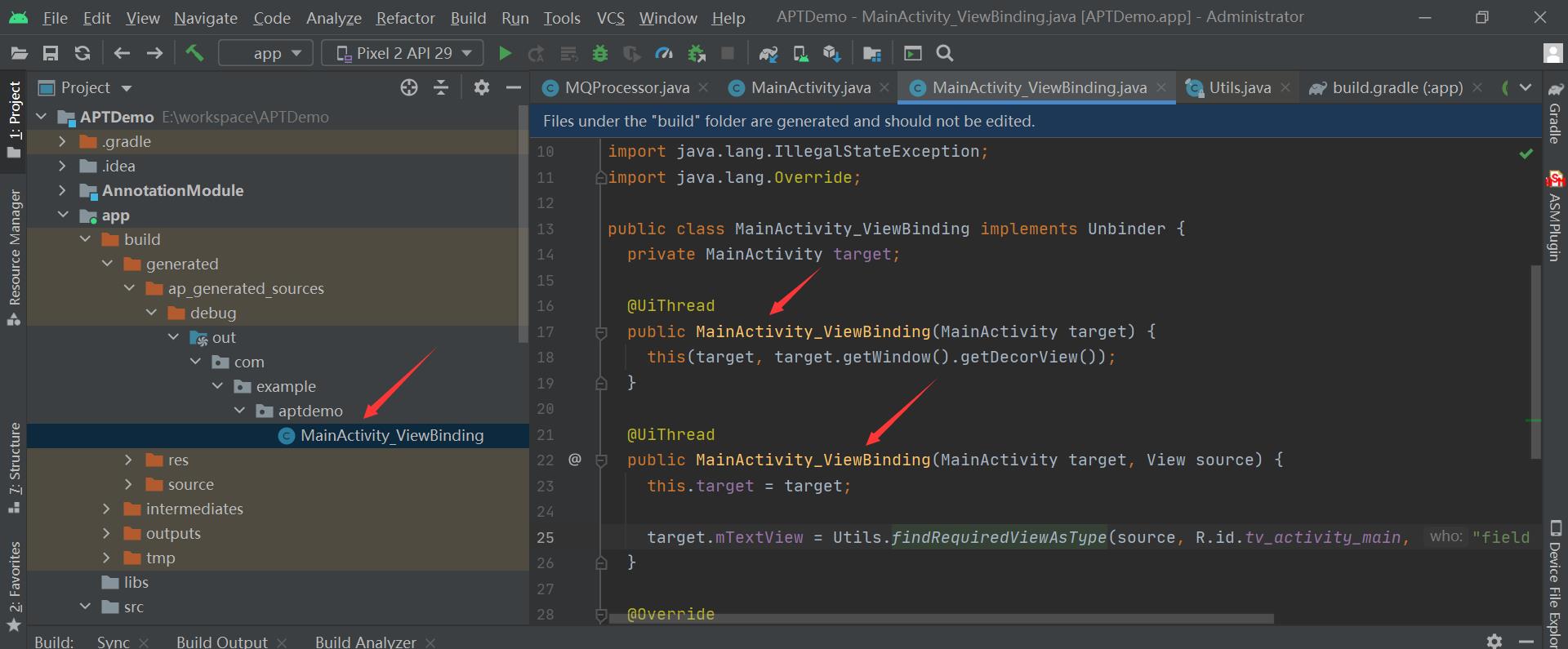Click the gutter @ marker on line 22
This screenshot has width=1568, height=649.
(575, 460)
